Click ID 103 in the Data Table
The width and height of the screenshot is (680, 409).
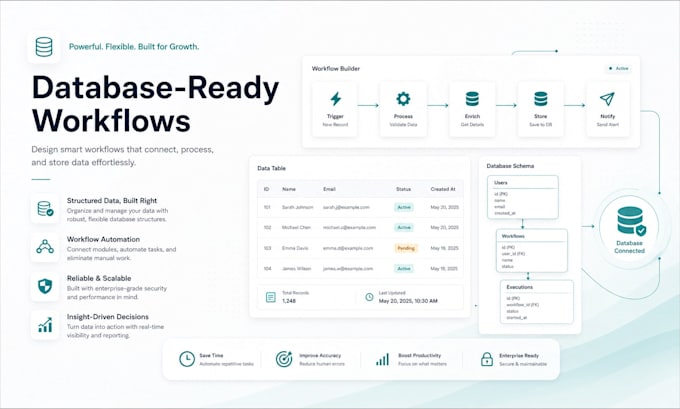pyautogui.click(x=267, y=248)
